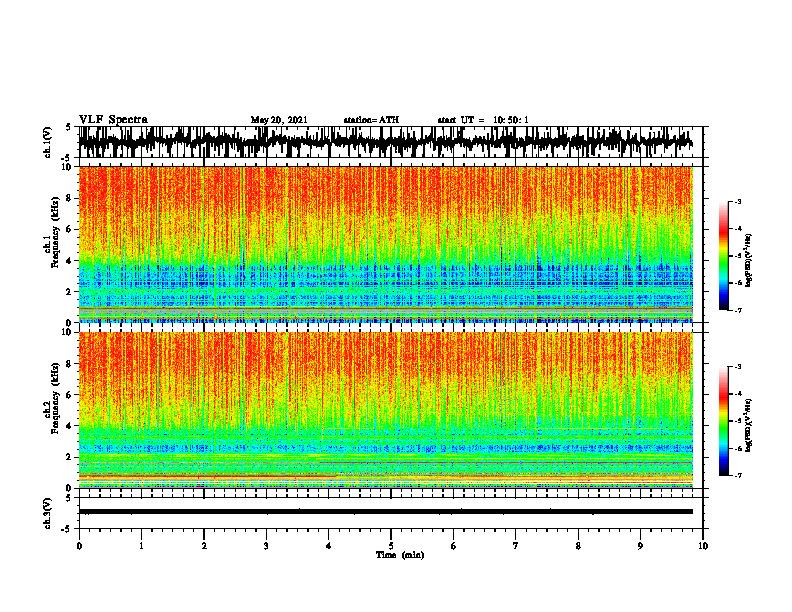792x612 pixels.
Task: Click the "-7" label on ch.1 color bar
Action: click(737, 310)
